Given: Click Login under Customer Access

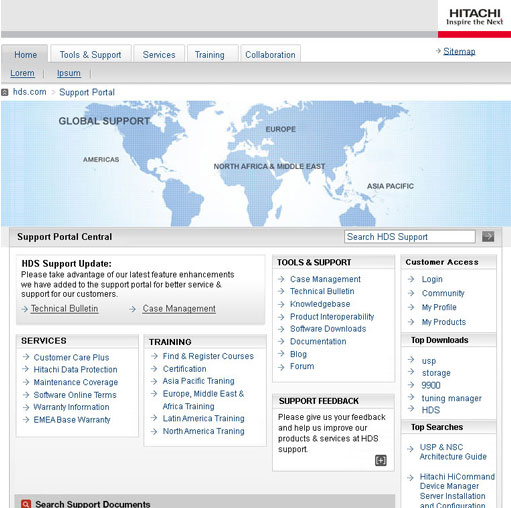Looking at the screenshot, I should 432,279.
